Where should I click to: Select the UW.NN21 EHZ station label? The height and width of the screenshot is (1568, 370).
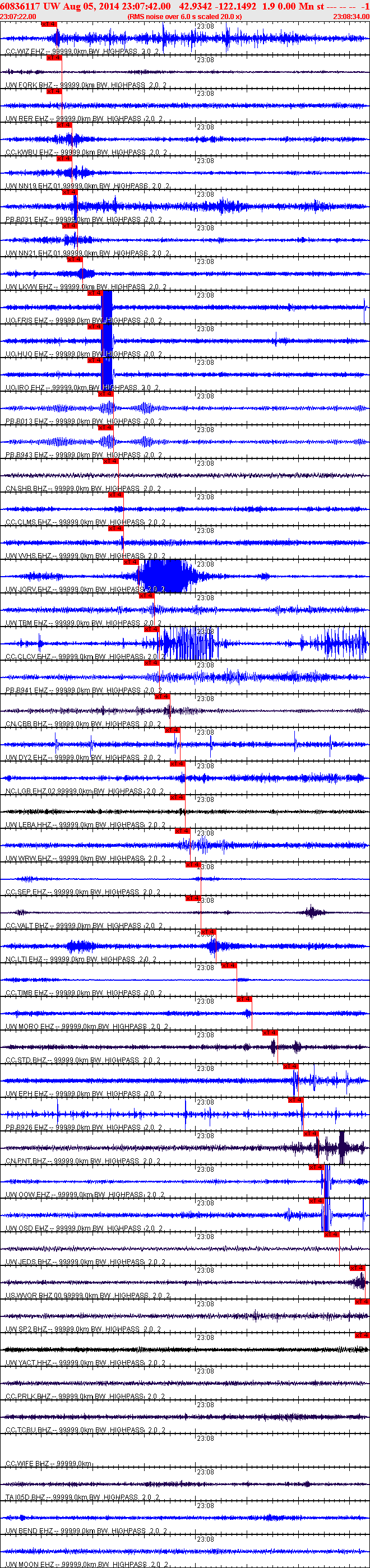[x=87, y=253]
